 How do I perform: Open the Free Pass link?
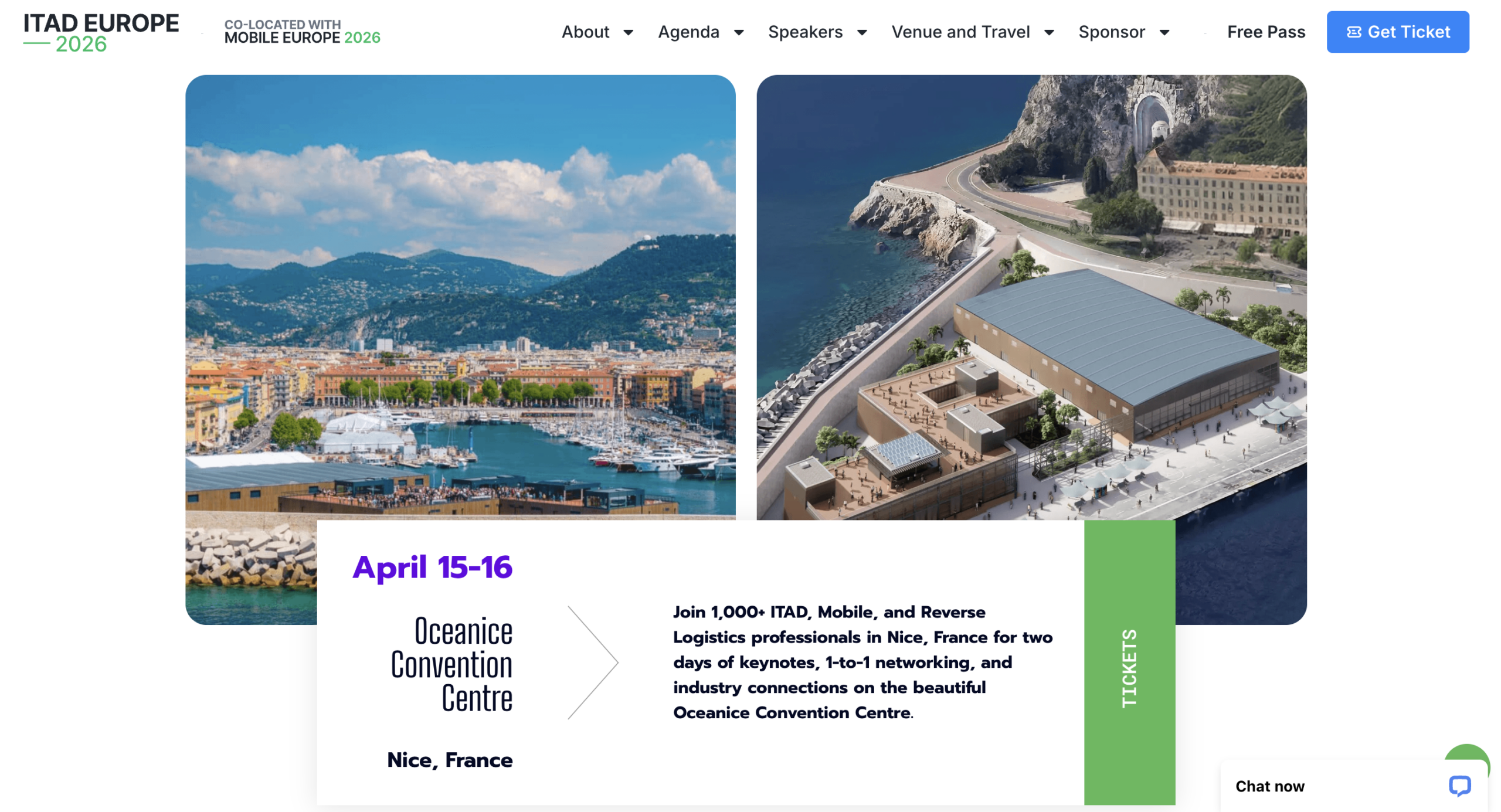pos(1265,32)
